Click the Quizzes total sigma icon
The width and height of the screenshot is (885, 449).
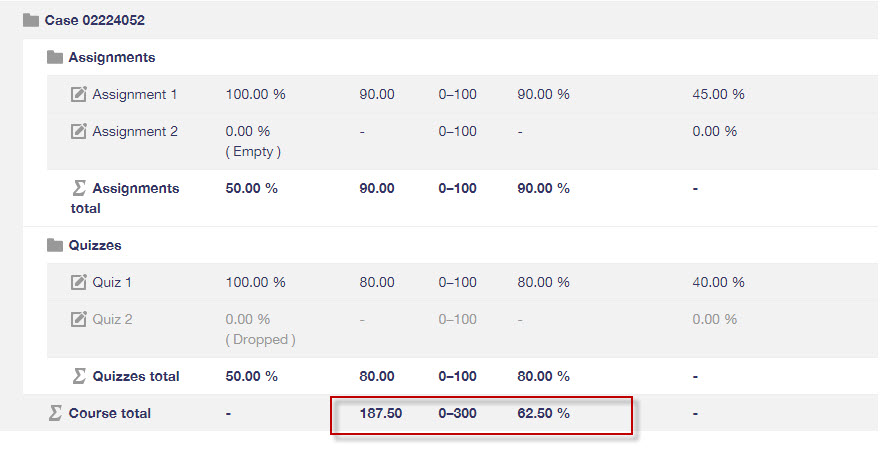[x=79, y=376]
